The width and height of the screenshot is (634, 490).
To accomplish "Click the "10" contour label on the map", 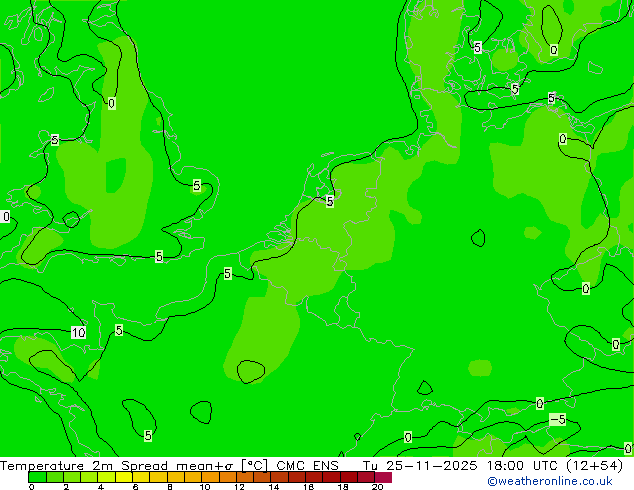I will click(x=78, y=333).
